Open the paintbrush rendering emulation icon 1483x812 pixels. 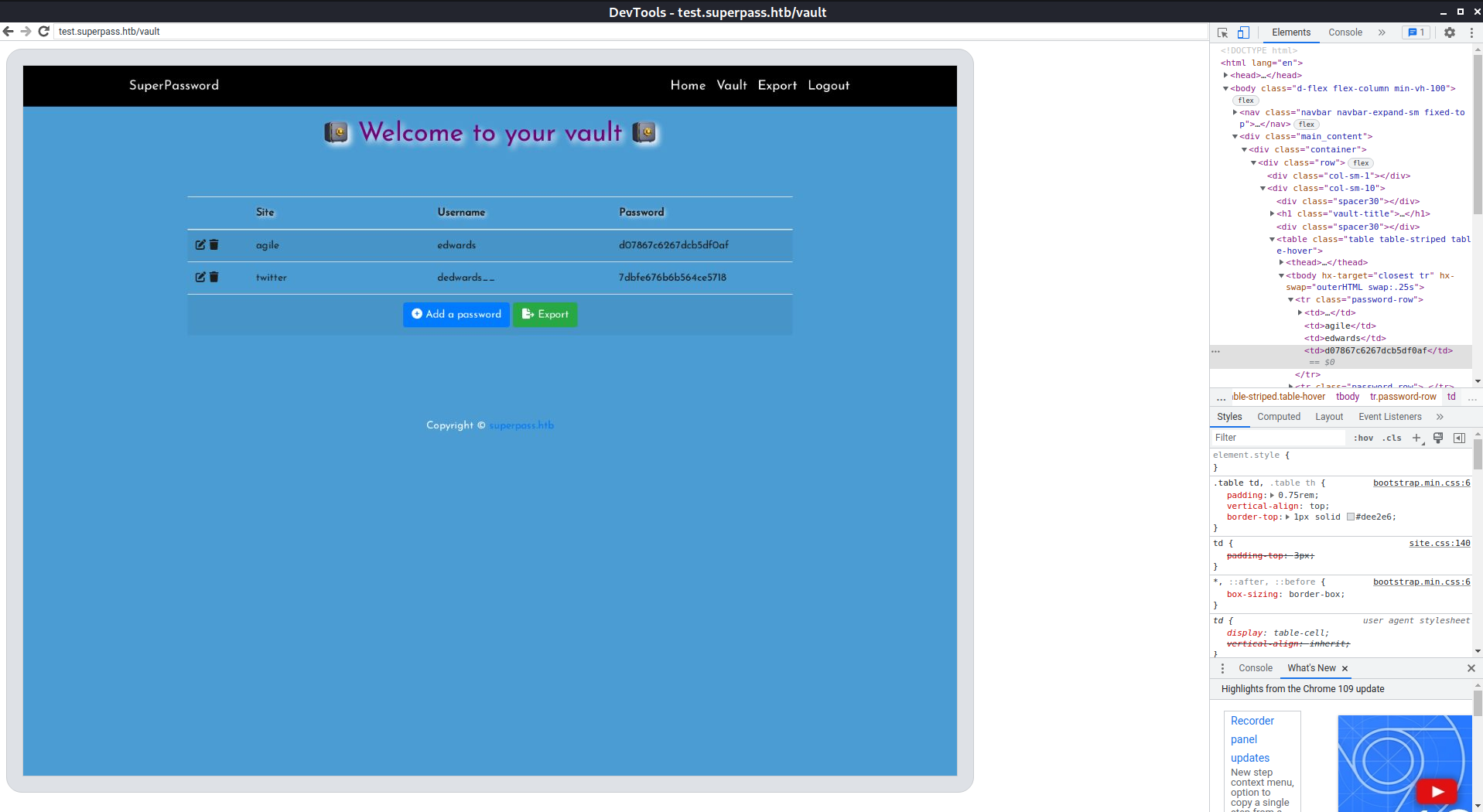[x=1438, y=438]
